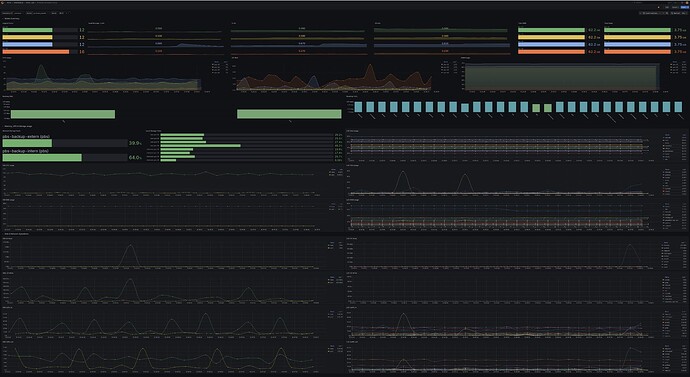690x377 pixels.
Task: Click the green 62.2 memory value
Action: tap(593, 30)
